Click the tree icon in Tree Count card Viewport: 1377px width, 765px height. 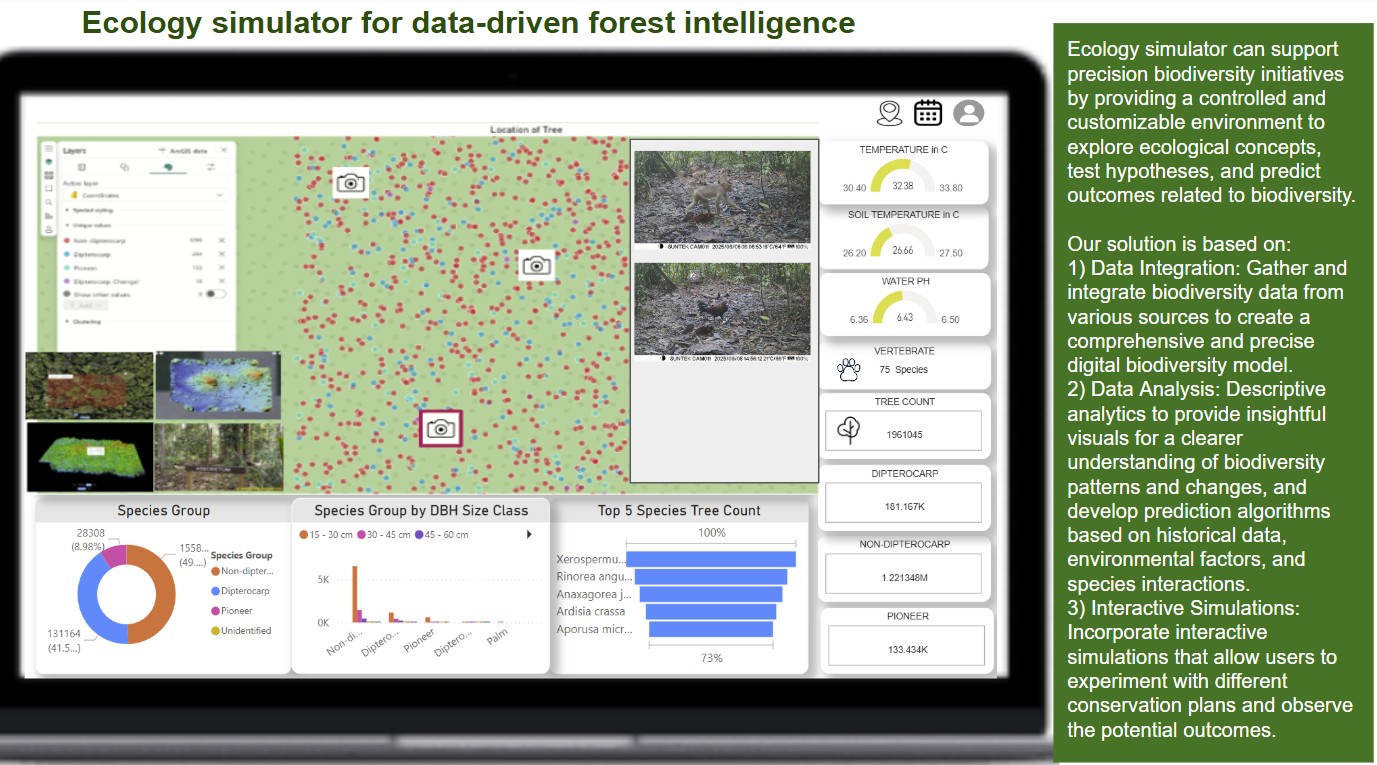point(848,431)
